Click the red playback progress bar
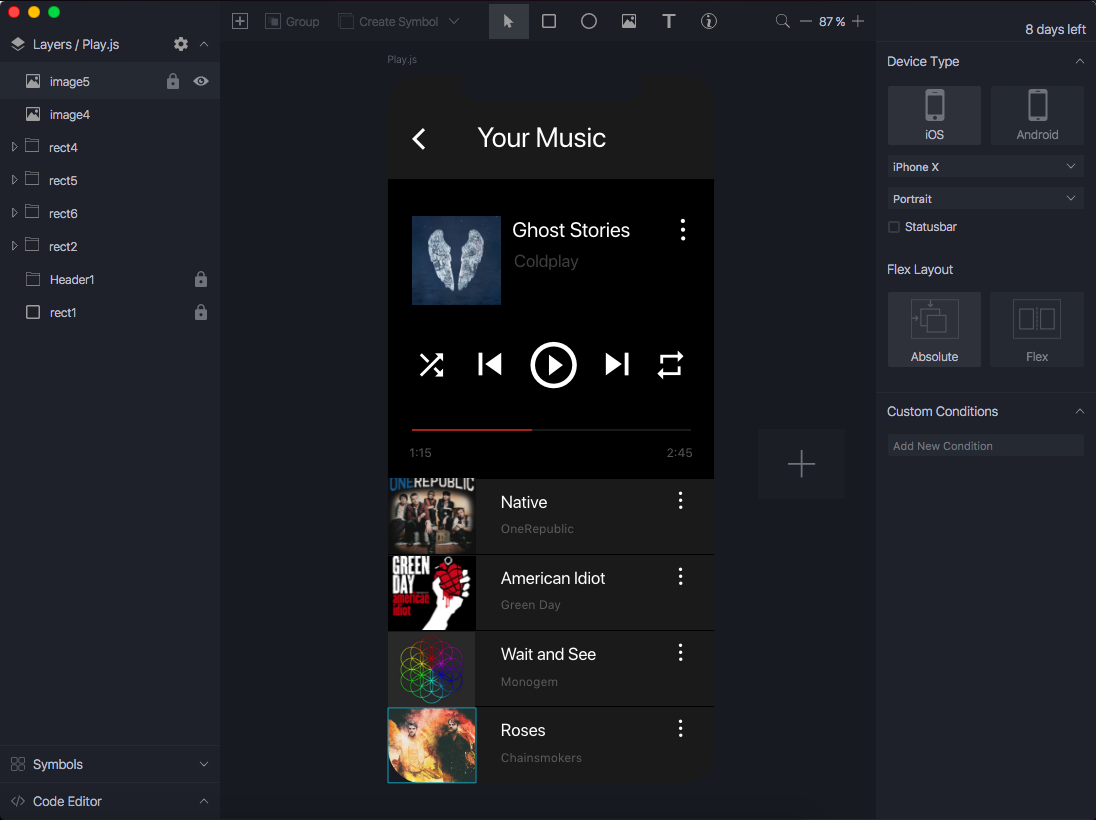Image resolution: width=1096 pixels, height=820 pixels. coord(472,429)
